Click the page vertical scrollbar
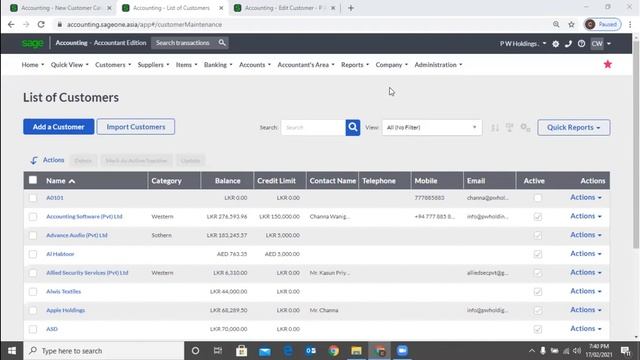Screen dimensions: 640x360 click(636, 144)
